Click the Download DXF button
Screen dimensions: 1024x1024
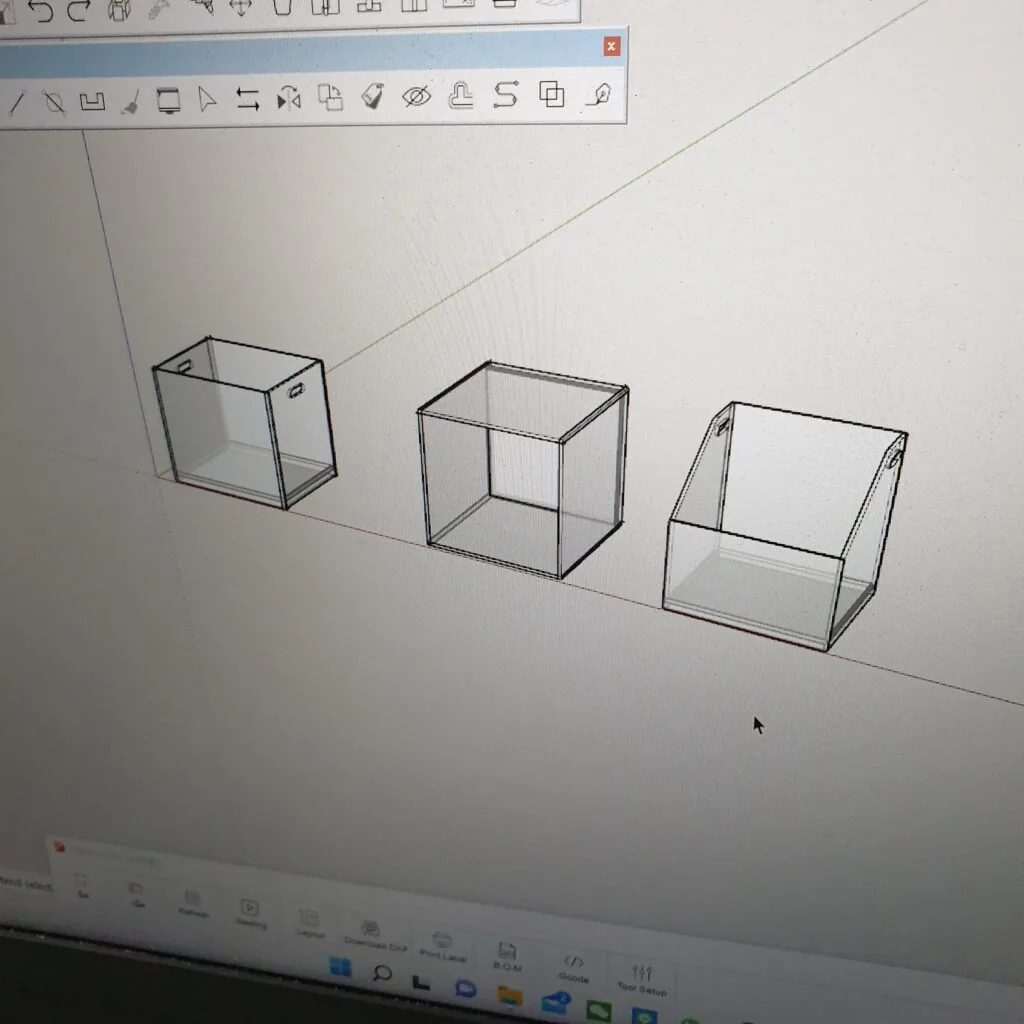[x=374, y=936]
